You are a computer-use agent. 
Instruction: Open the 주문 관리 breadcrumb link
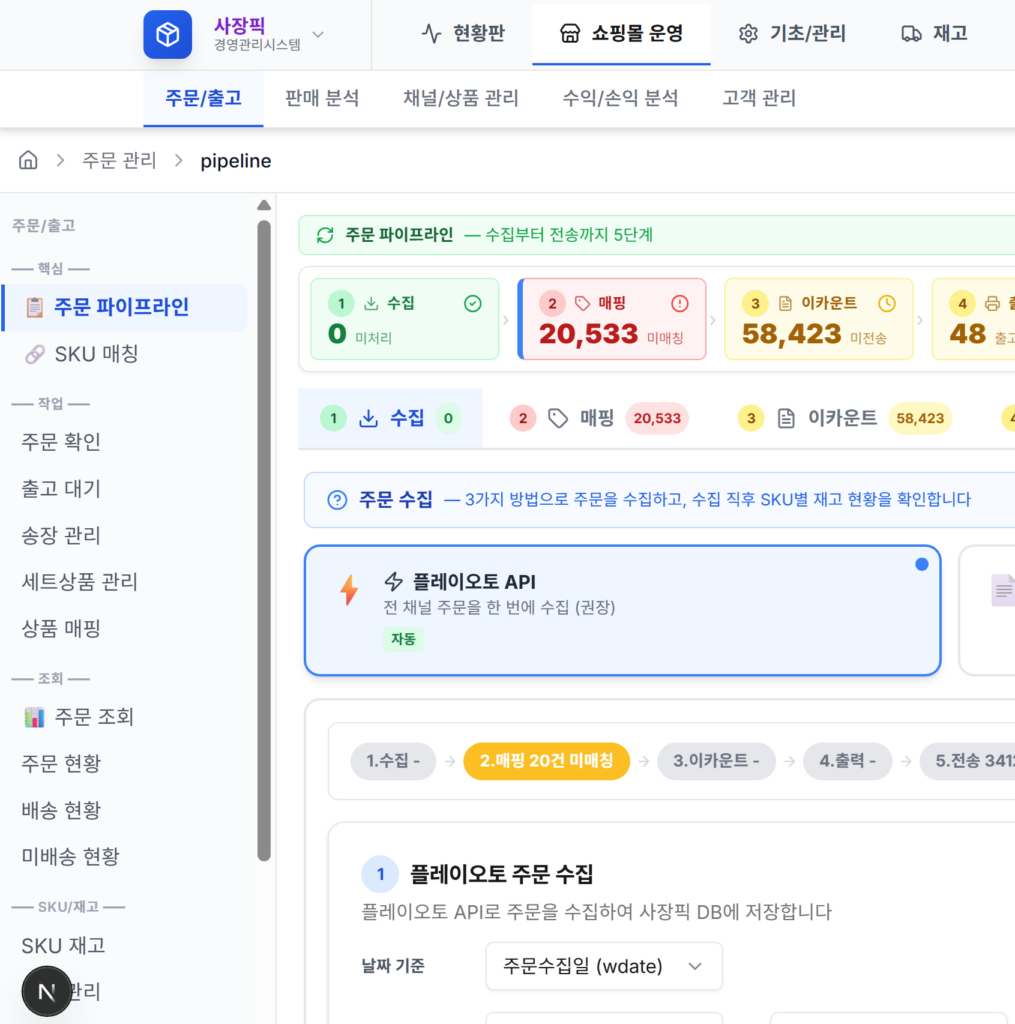point(119,161)
